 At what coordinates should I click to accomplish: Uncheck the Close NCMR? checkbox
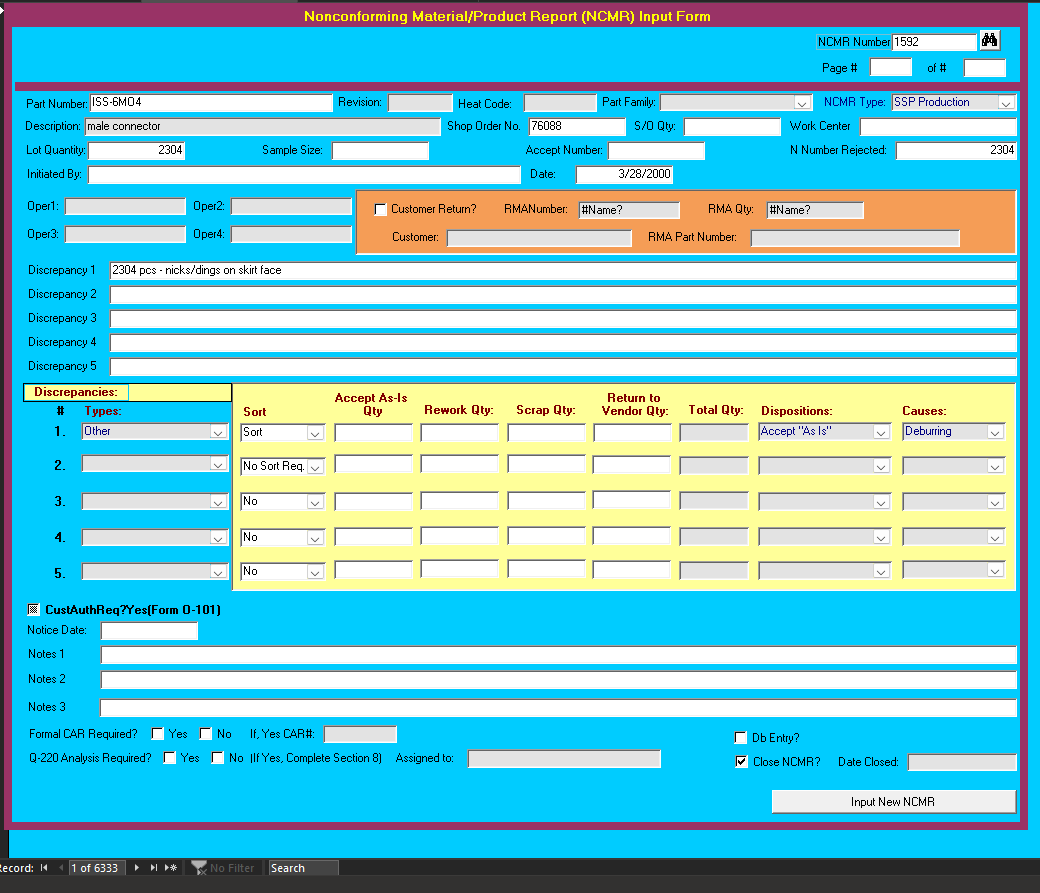[x=741, y=761]
